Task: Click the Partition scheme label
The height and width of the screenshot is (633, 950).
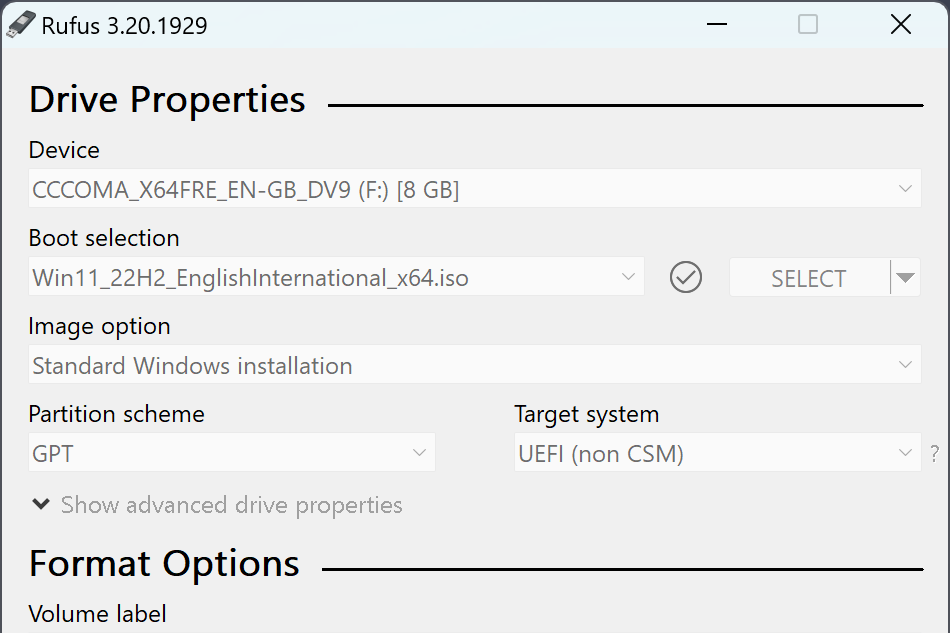Action: (116, 414)
